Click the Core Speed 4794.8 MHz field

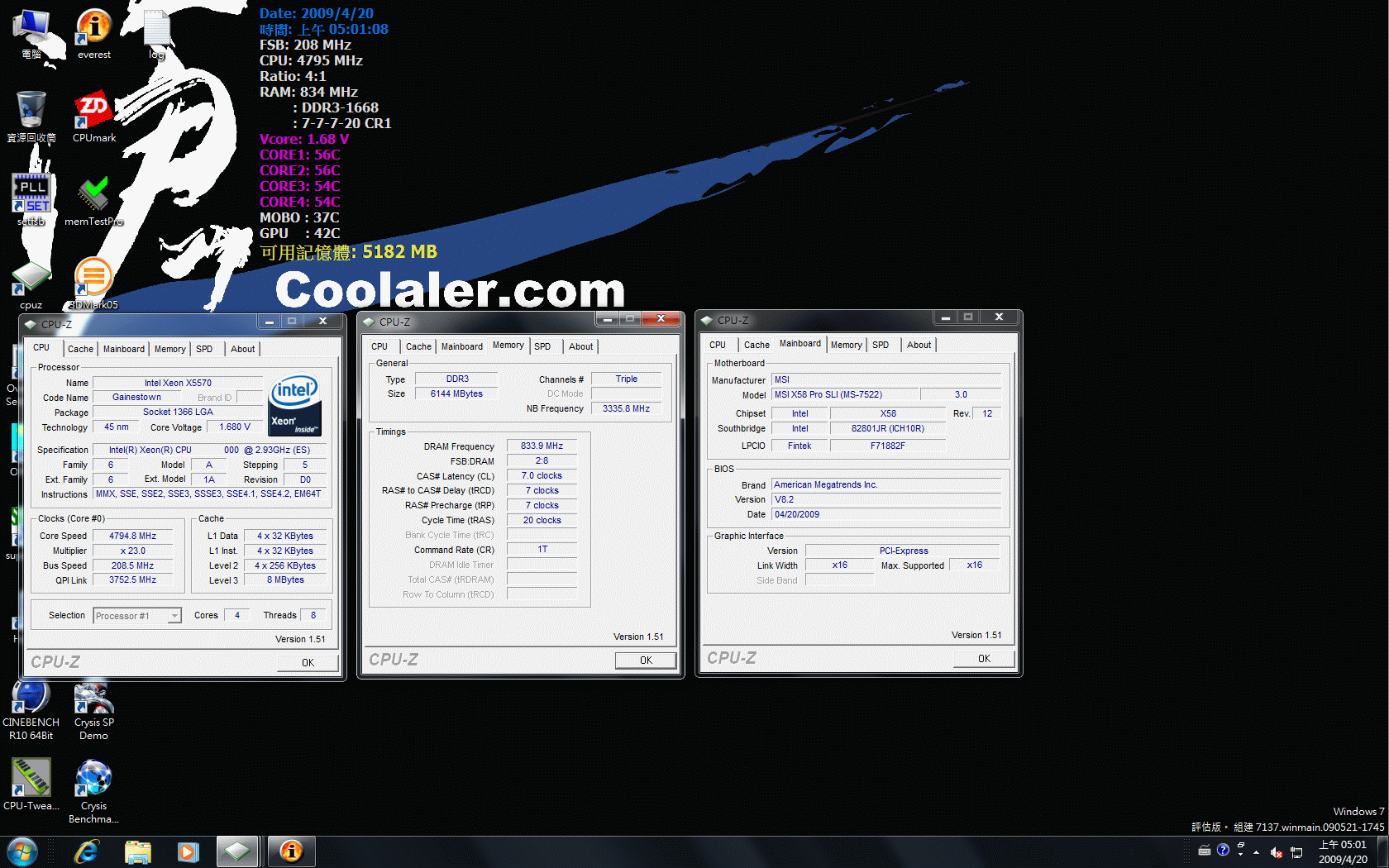tap(133, 536)
